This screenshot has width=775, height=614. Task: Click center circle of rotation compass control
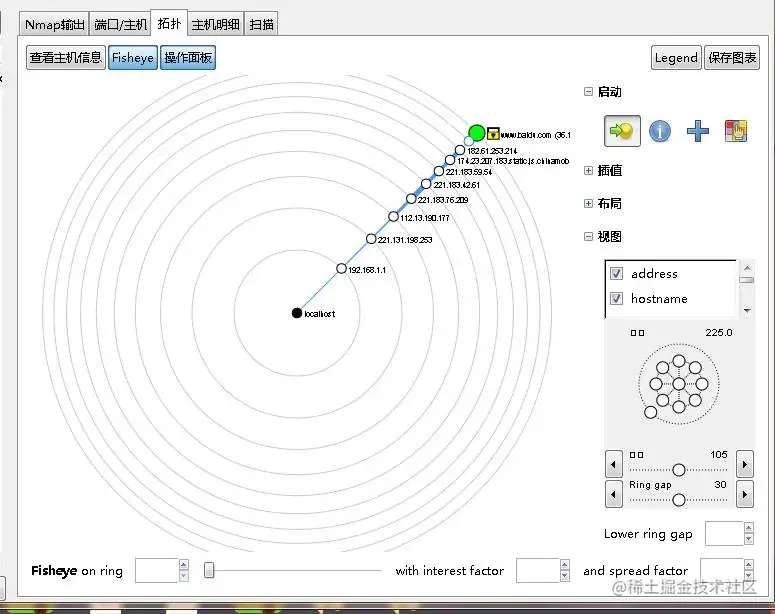tap(679, 384)
